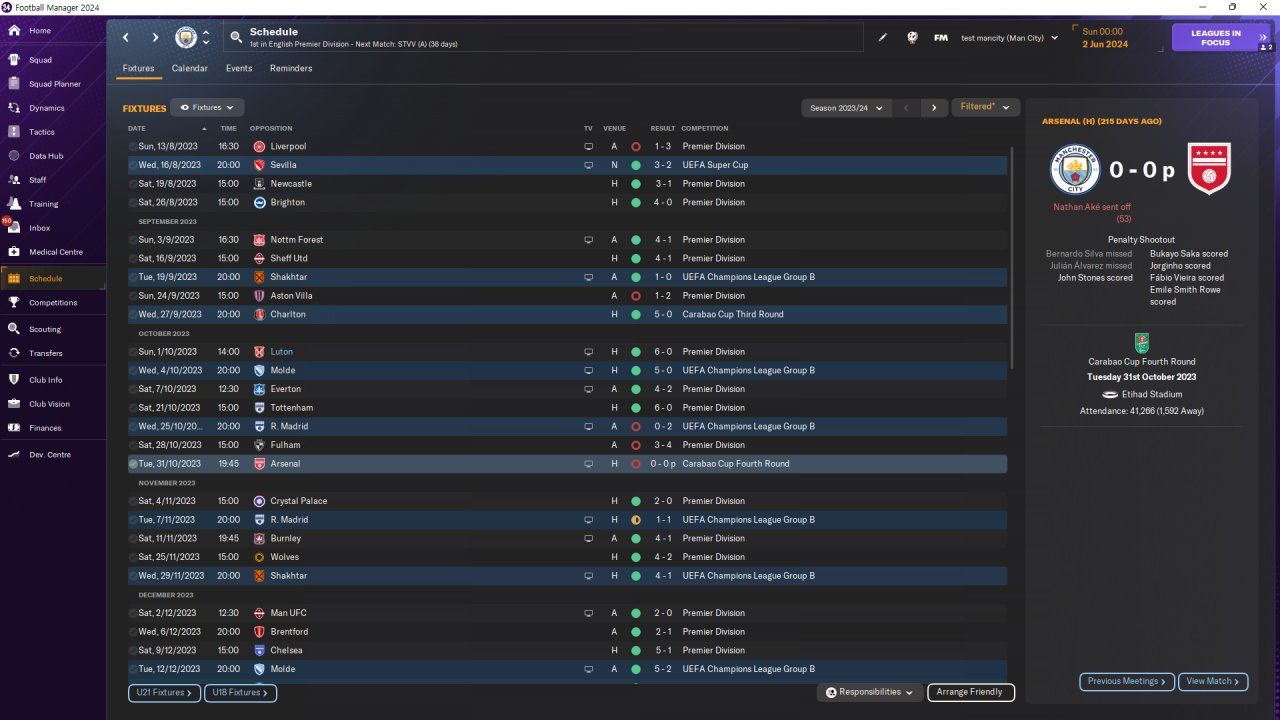Click the Carabao Cup logo in the match panel
Viewport: 1280px width, 720px height.
click(1142, 342)
